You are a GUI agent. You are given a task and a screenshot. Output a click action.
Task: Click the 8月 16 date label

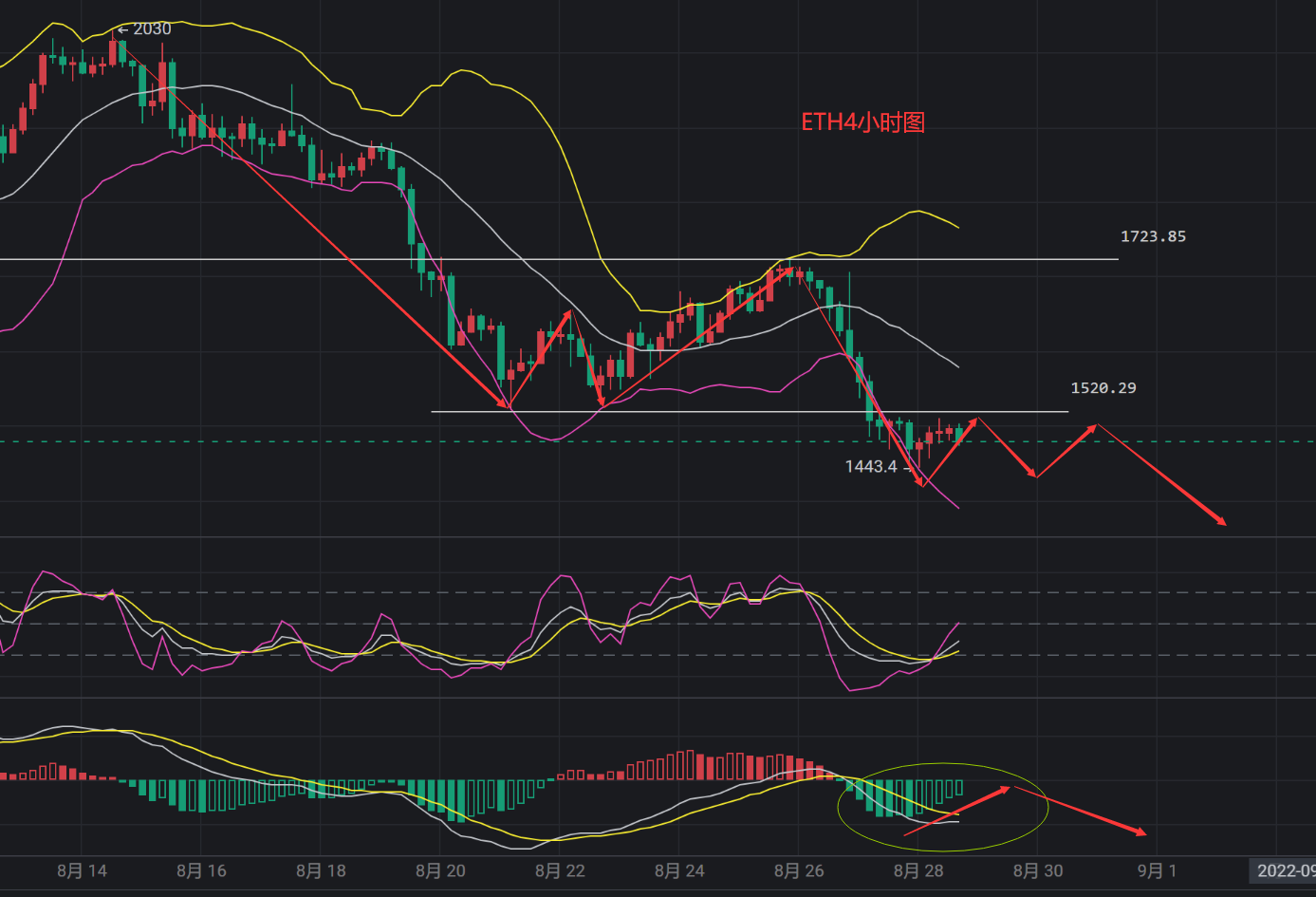click(x=201, y=870)
